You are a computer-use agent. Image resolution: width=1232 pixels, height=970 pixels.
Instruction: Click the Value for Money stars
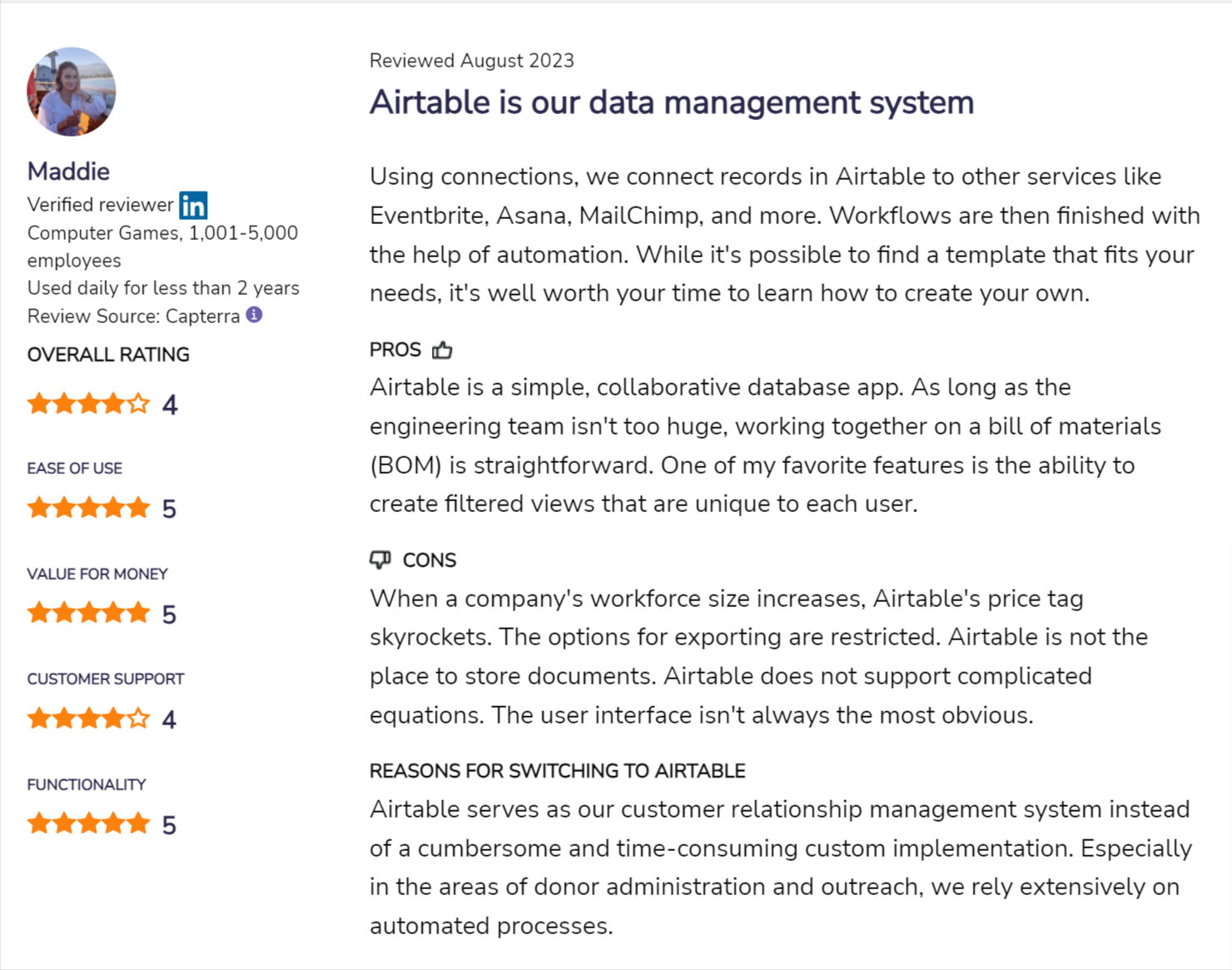88,614
